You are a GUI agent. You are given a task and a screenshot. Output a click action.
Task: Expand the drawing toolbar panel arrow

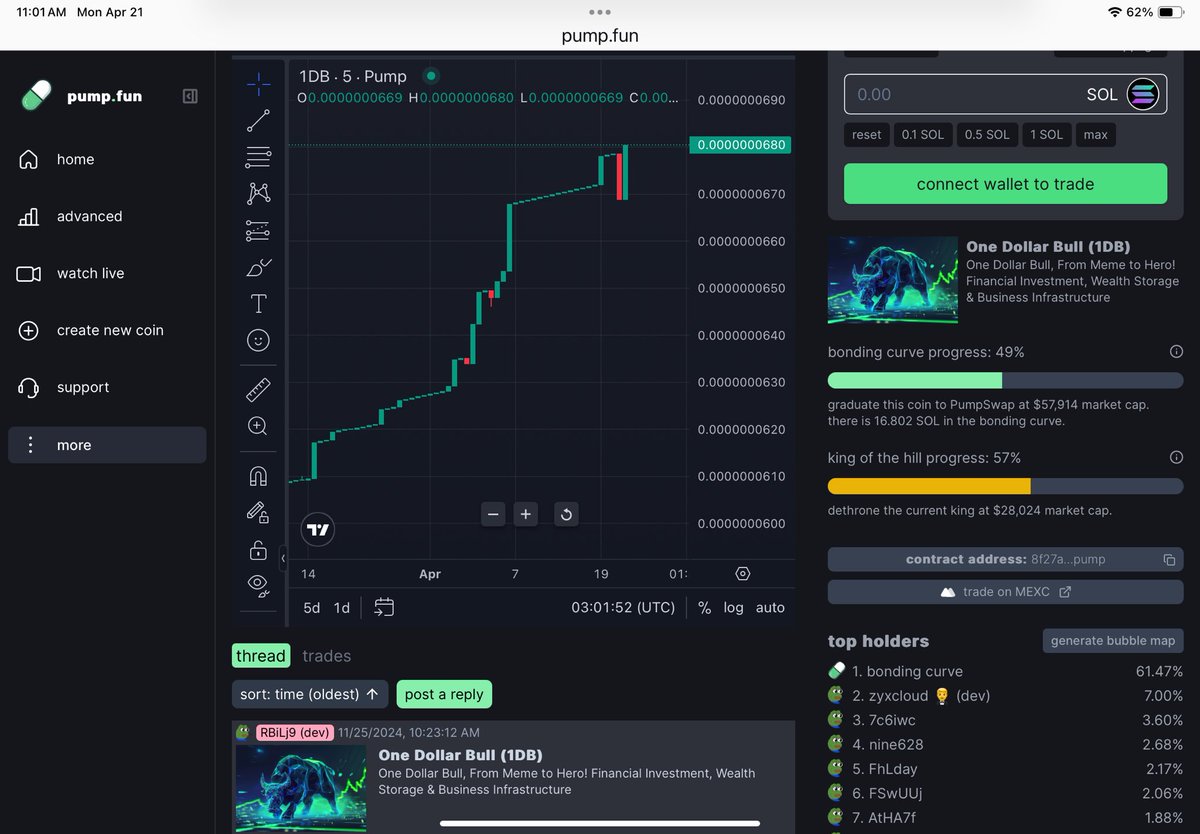(x=282, y=557)
